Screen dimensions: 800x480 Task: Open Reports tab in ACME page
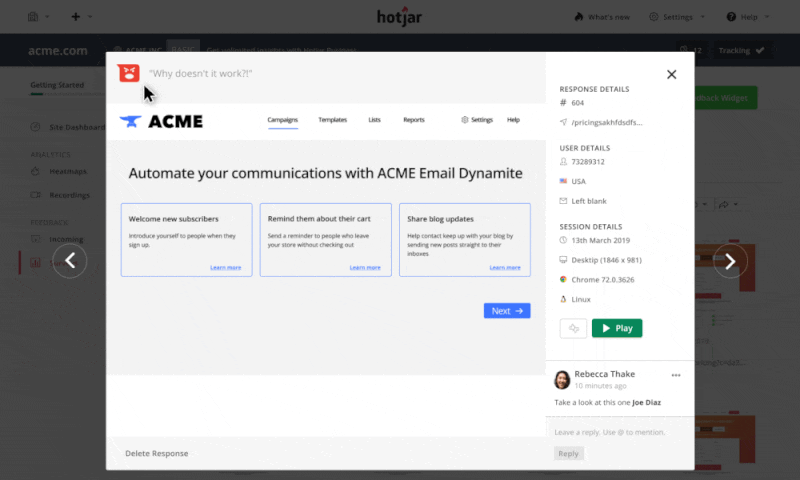tap(414, 120)
